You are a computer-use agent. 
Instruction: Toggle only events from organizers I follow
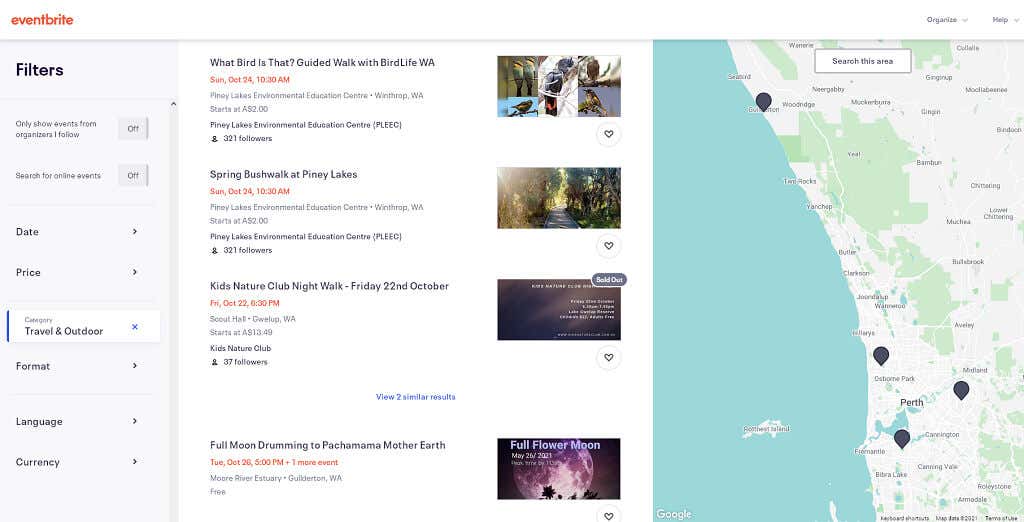tap(133, 128)
